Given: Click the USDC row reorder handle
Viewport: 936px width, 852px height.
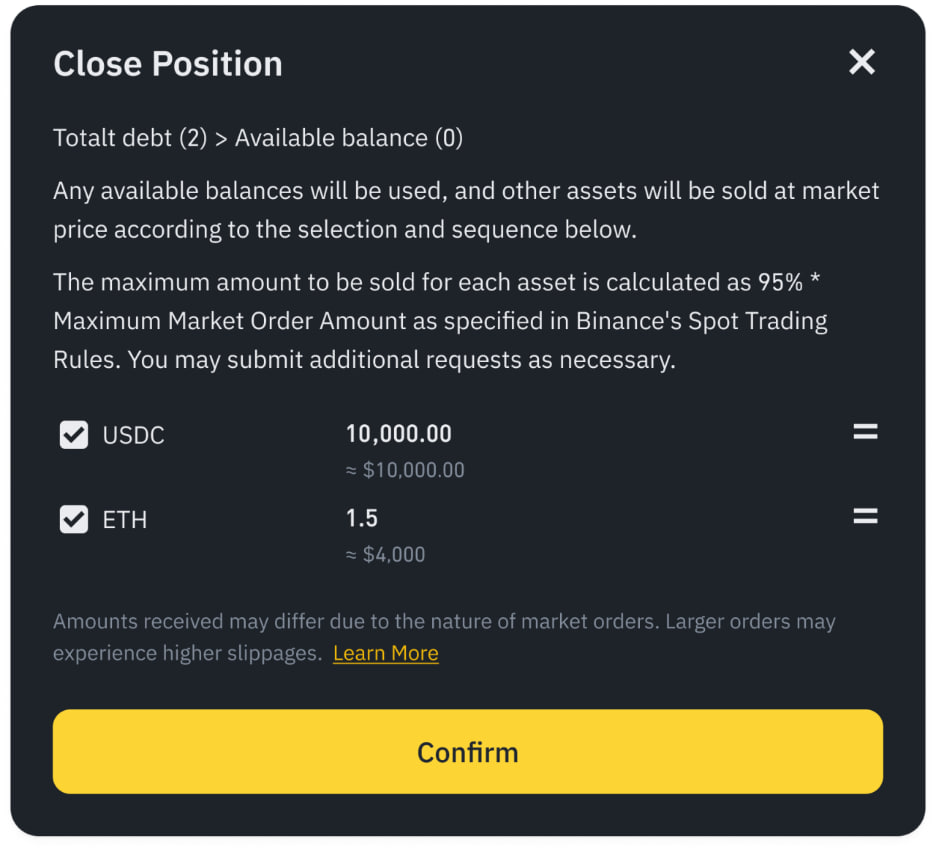Looking at the screenshot, I should (864, 431).
